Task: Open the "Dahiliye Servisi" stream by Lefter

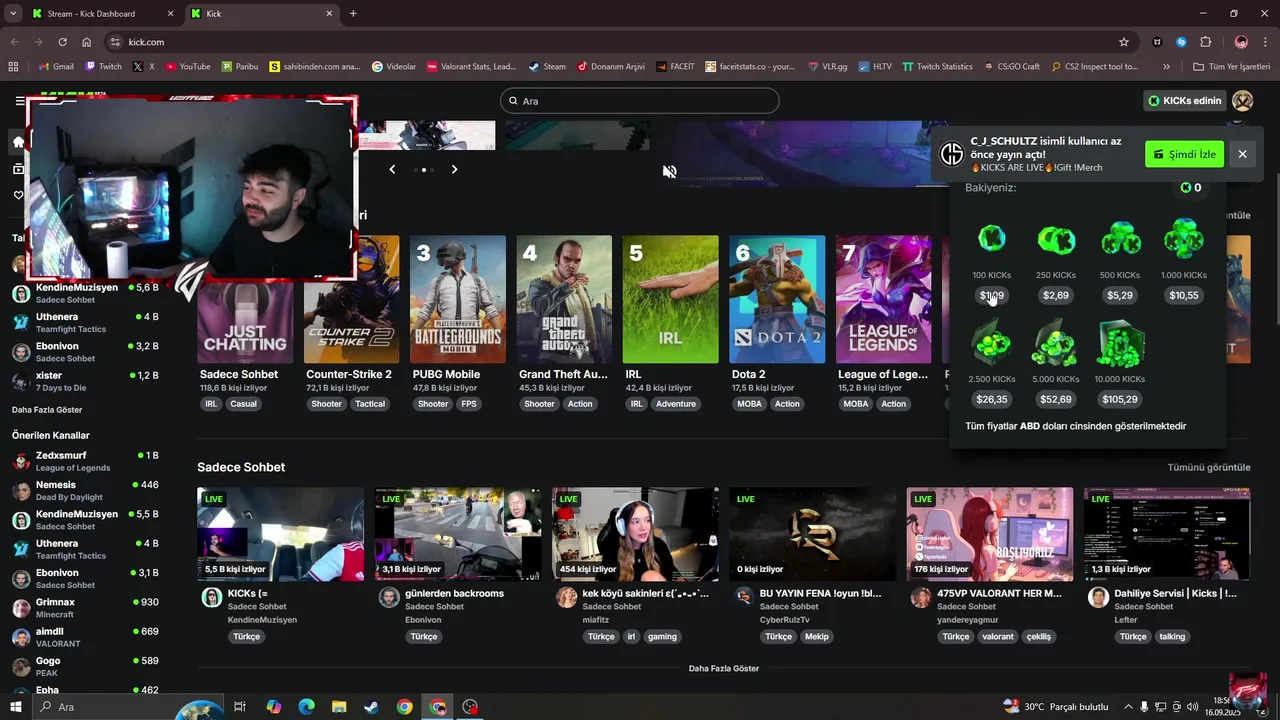Action: [1166, 534]
